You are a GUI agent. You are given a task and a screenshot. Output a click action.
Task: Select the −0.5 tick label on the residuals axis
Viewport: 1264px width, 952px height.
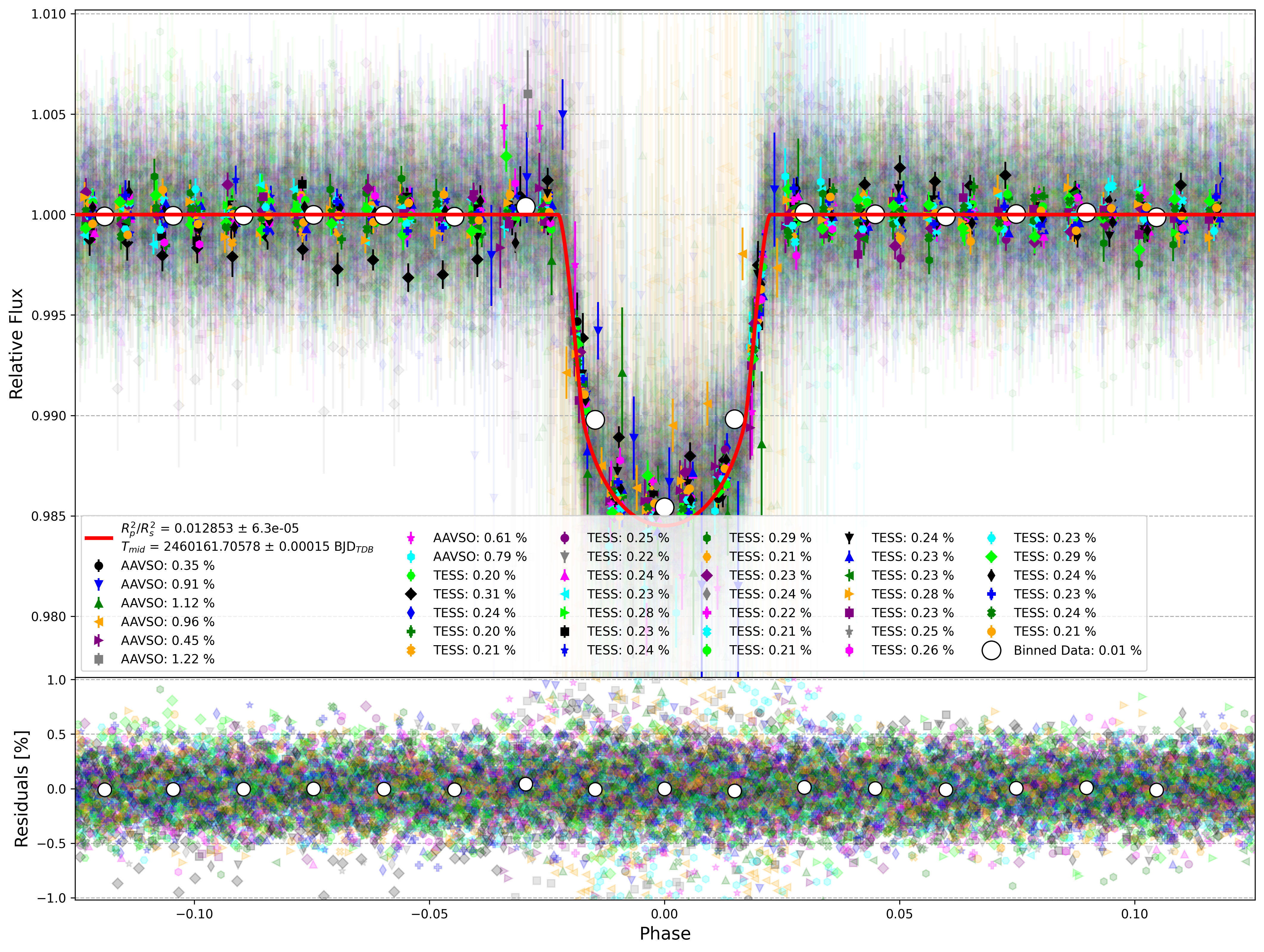tap(52, 844)
